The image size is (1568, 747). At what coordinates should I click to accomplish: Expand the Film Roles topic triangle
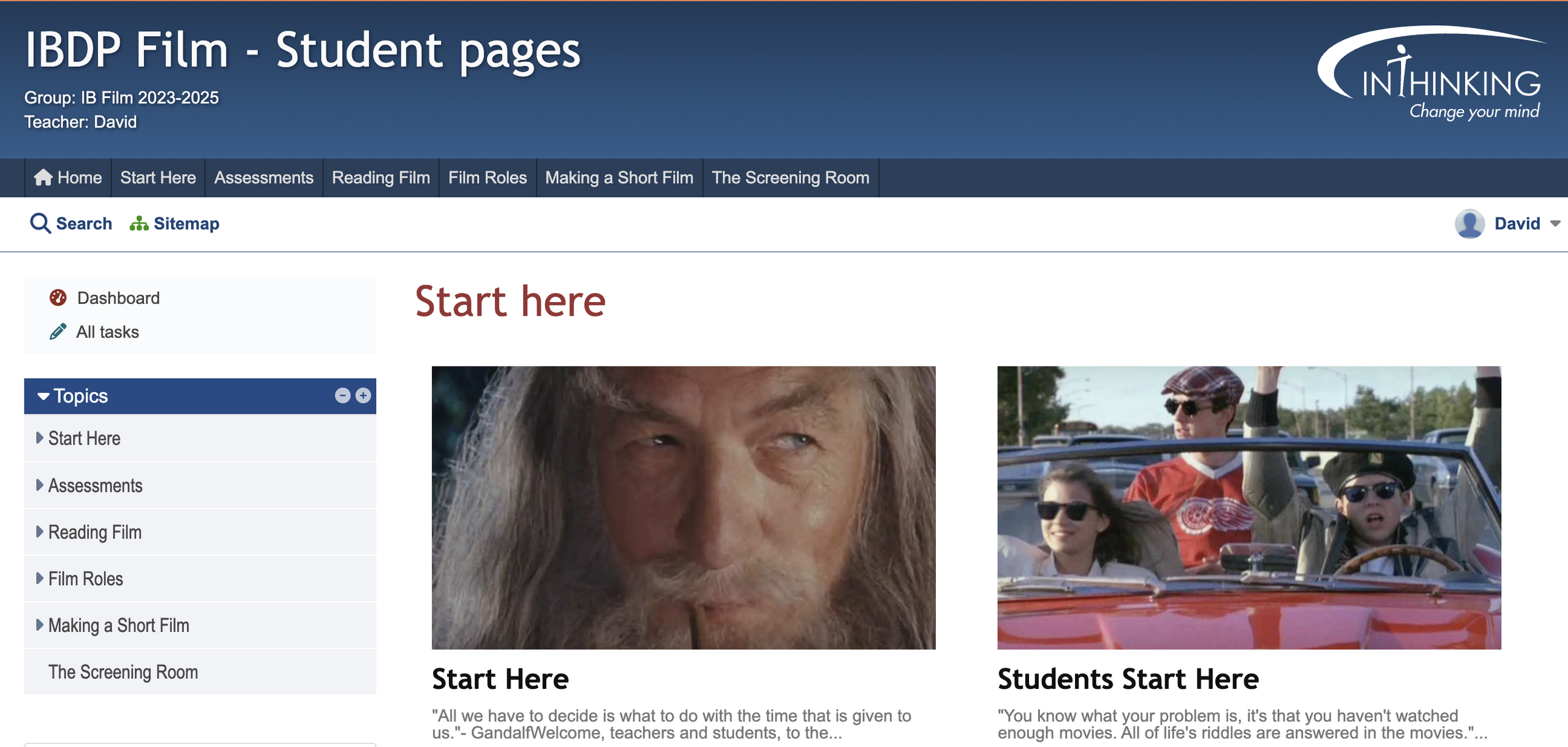tap(40, 578)
